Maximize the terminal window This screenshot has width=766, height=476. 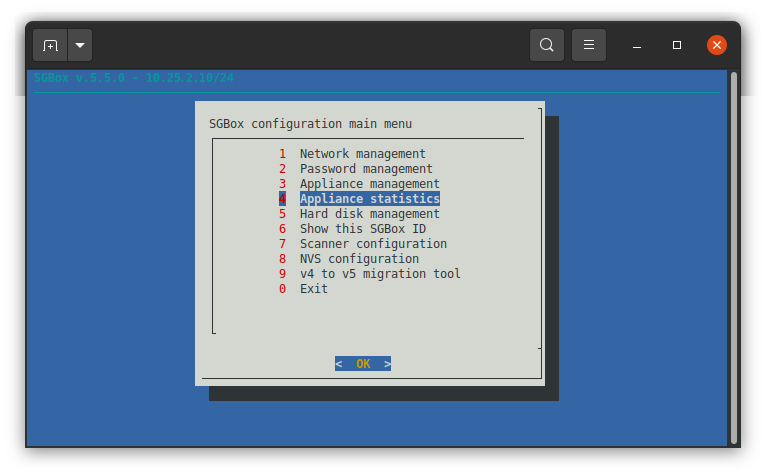click(677, 45)
